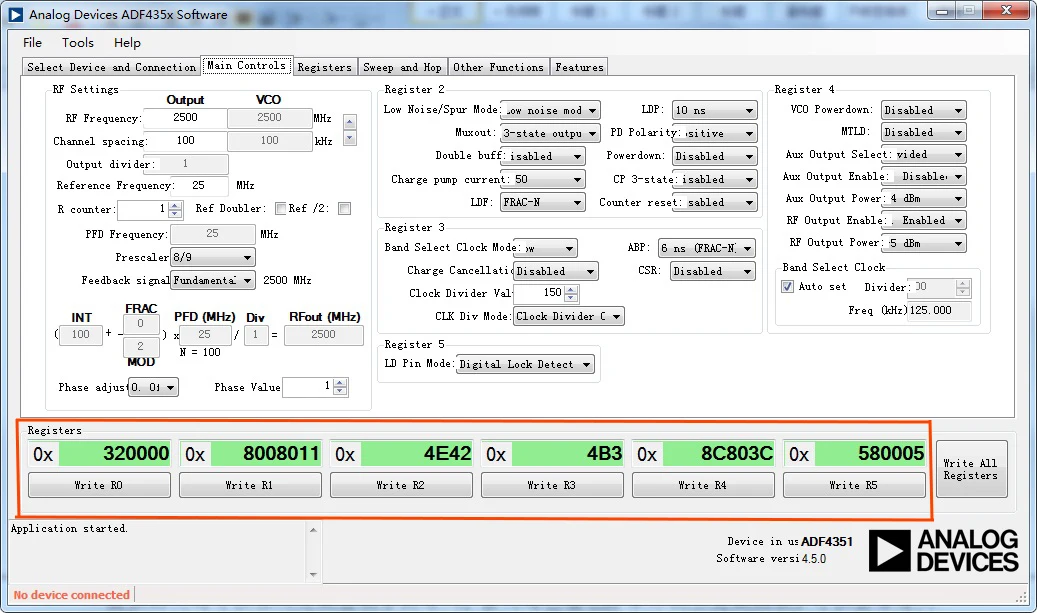Decrease Clock Divider Value with down arrow
1037x613 pixels.
tap(571, 297)
